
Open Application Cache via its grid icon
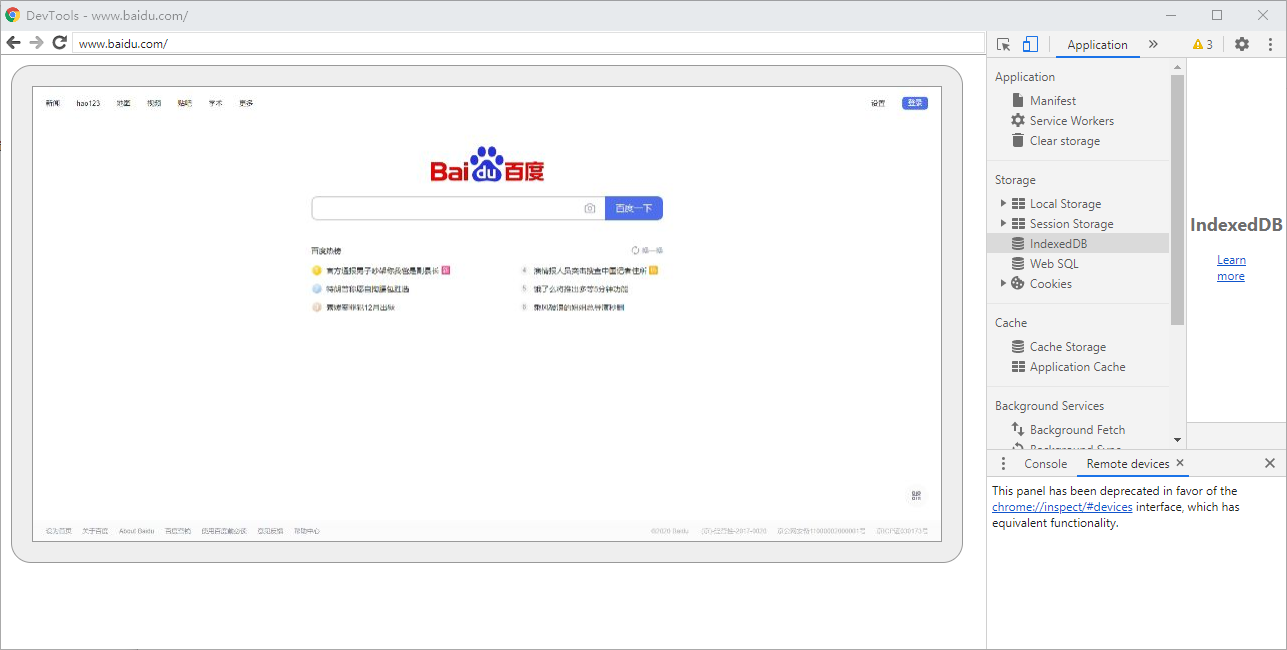pyautogui.click(x=1018, y=366)
